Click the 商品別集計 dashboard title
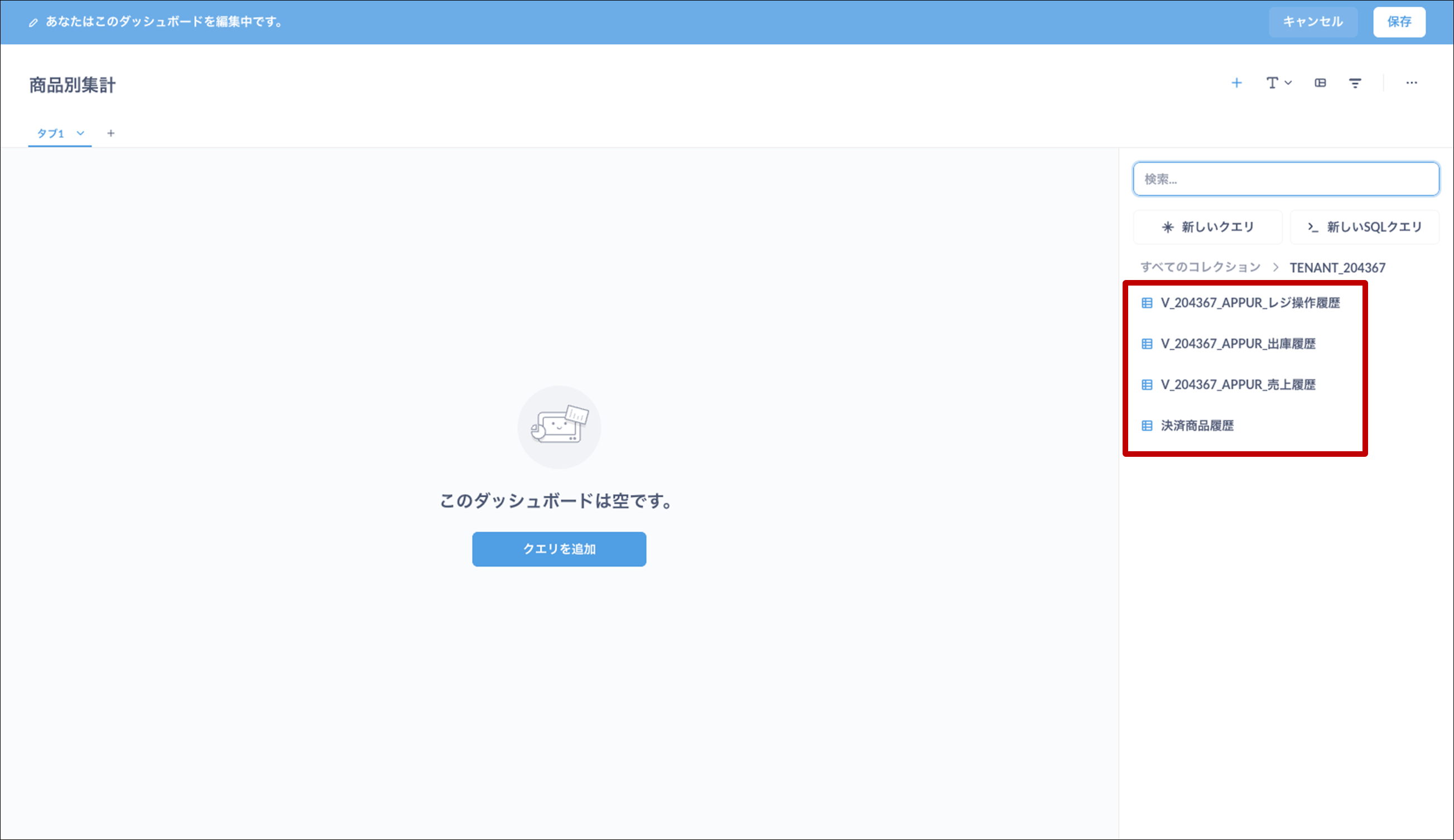Viewport: 1454px width, 840px height. coord(73,85)
